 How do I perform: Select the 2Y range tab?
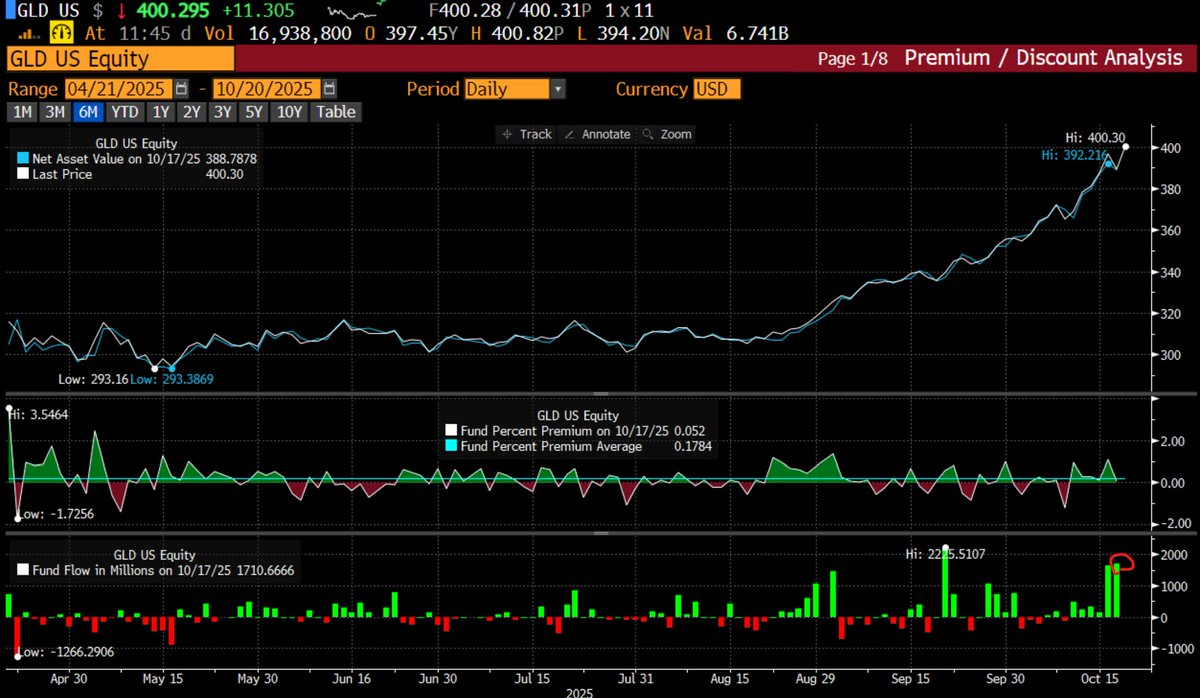(x=192, y=112)
